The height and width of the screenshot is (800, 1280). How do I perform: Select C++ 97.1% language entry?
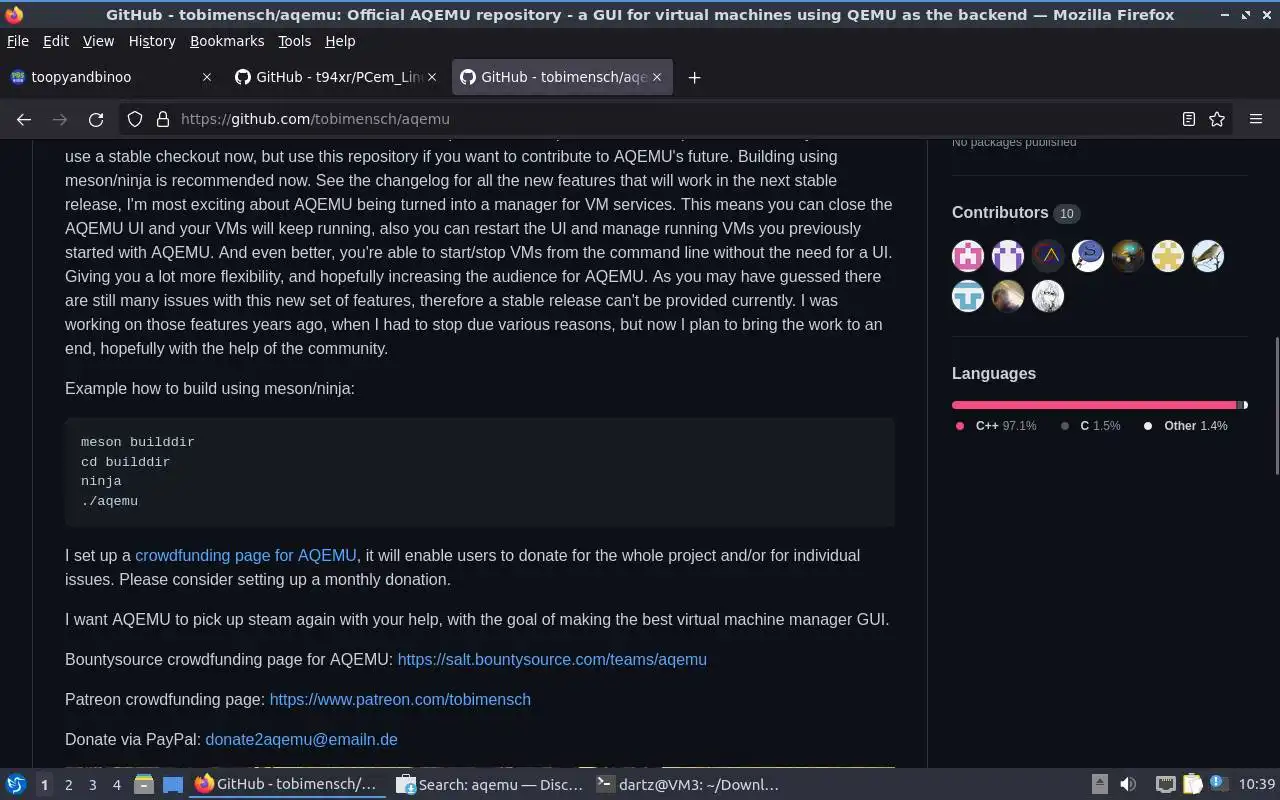tap(996, 426)
